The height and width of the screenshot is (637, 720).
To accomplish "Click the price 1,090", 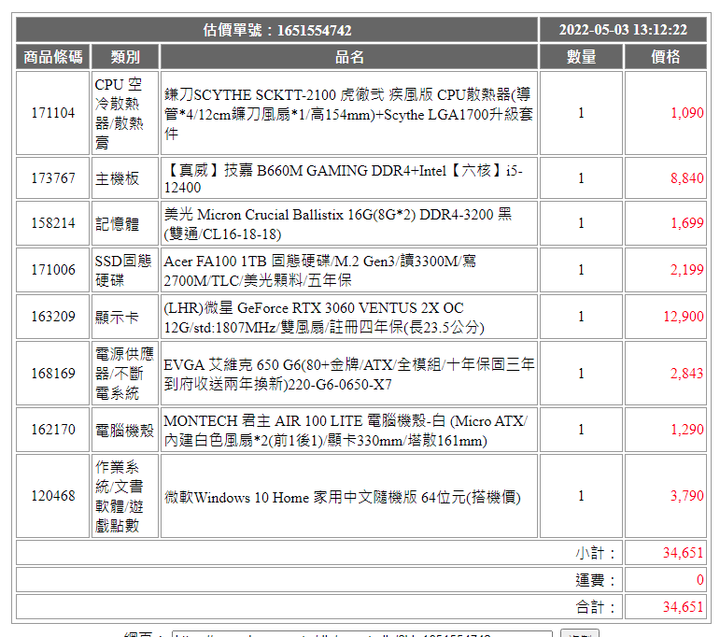I will 687,113.
